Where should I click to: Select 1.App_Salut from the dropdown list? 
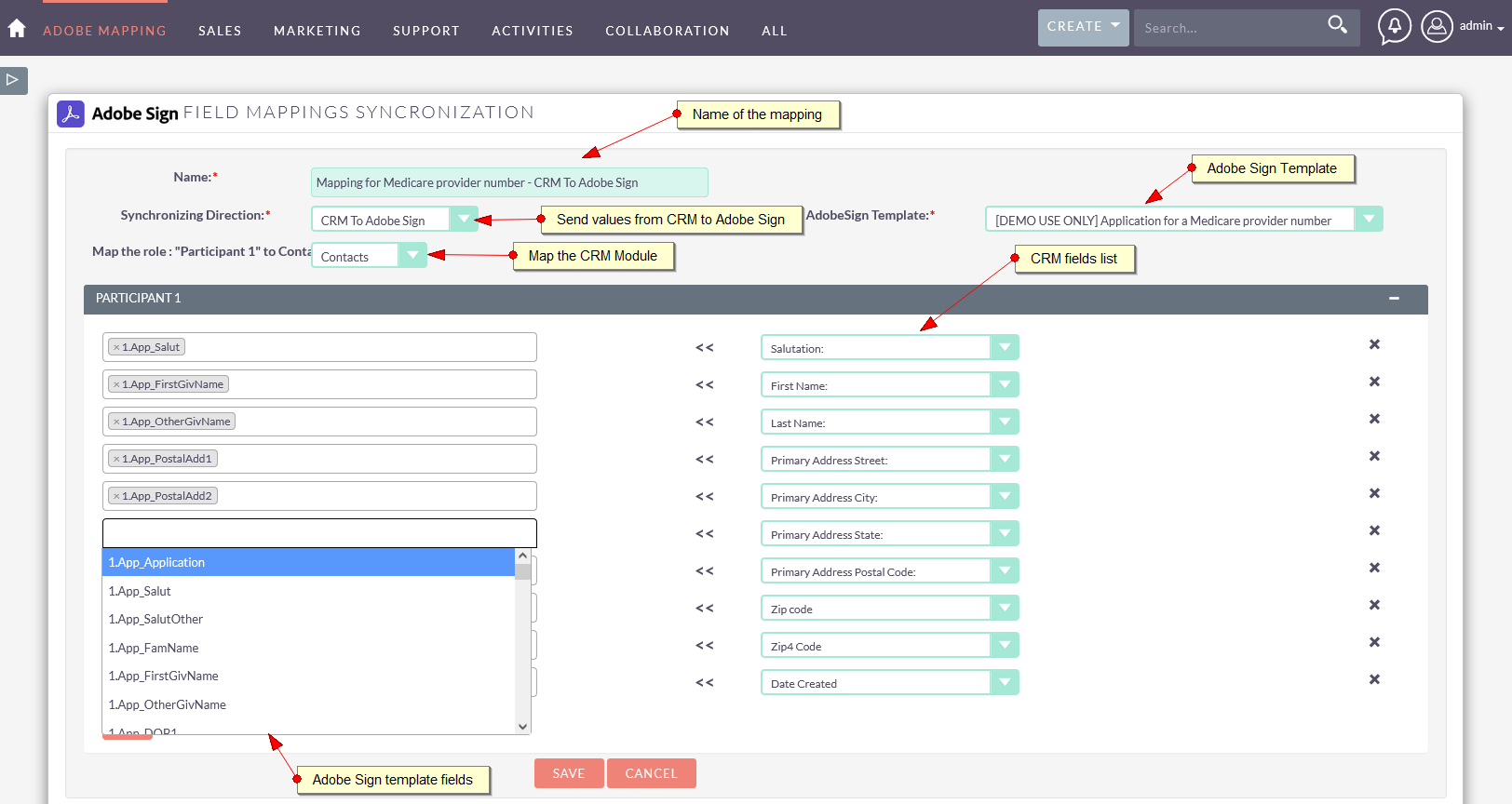(308, 591)
